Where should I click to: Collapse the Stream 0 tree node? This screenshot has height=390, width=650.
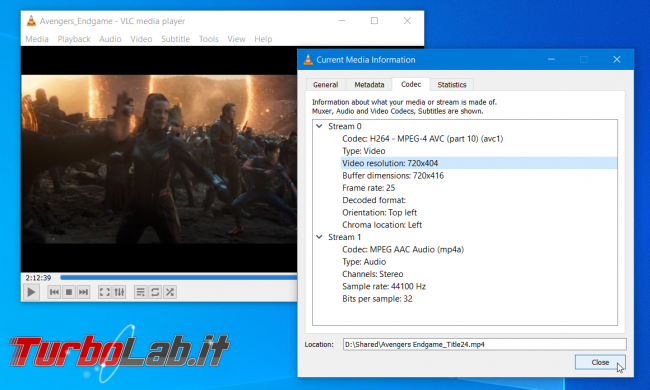[x=319, y=126]
